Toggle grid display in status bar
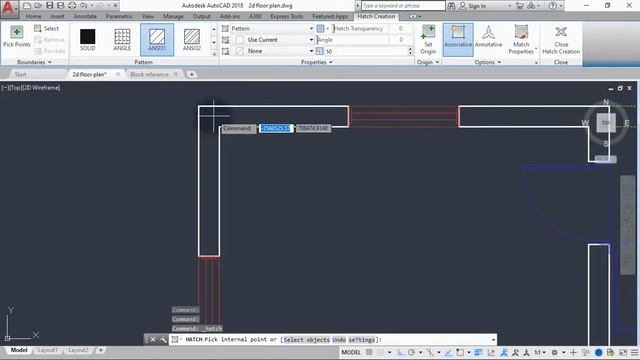The height and width of the screenshot is (360, 640). [x=369, y=352]
